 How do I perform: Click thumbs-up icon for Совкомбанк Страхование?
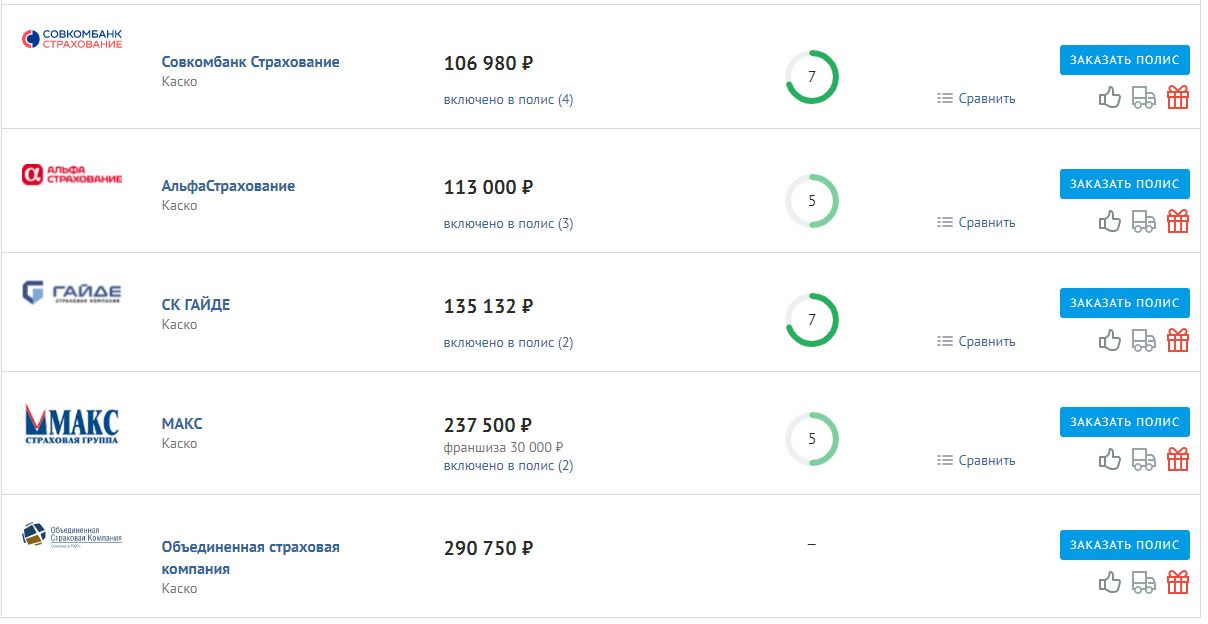pos(1109,98)
